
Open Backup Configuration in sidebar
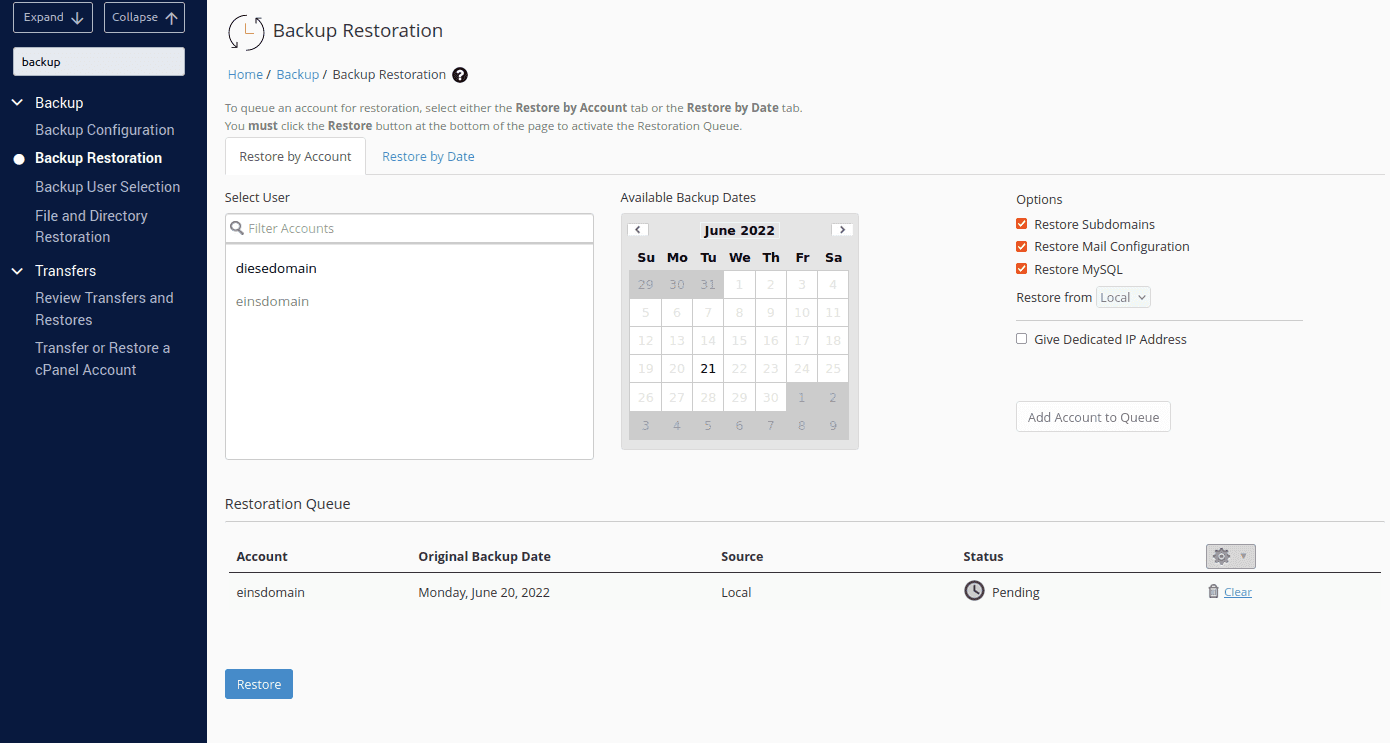click(x=104, y=130)
